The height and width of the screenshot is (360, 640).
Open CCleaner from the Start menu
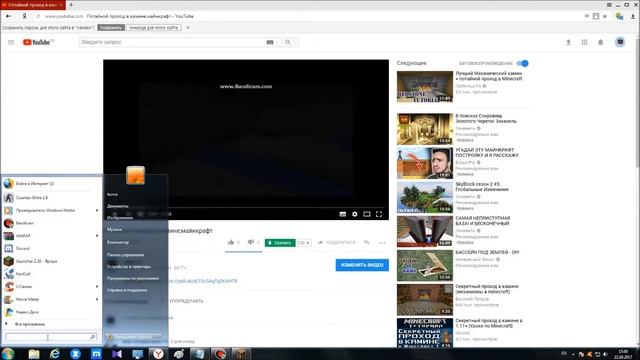50,287
